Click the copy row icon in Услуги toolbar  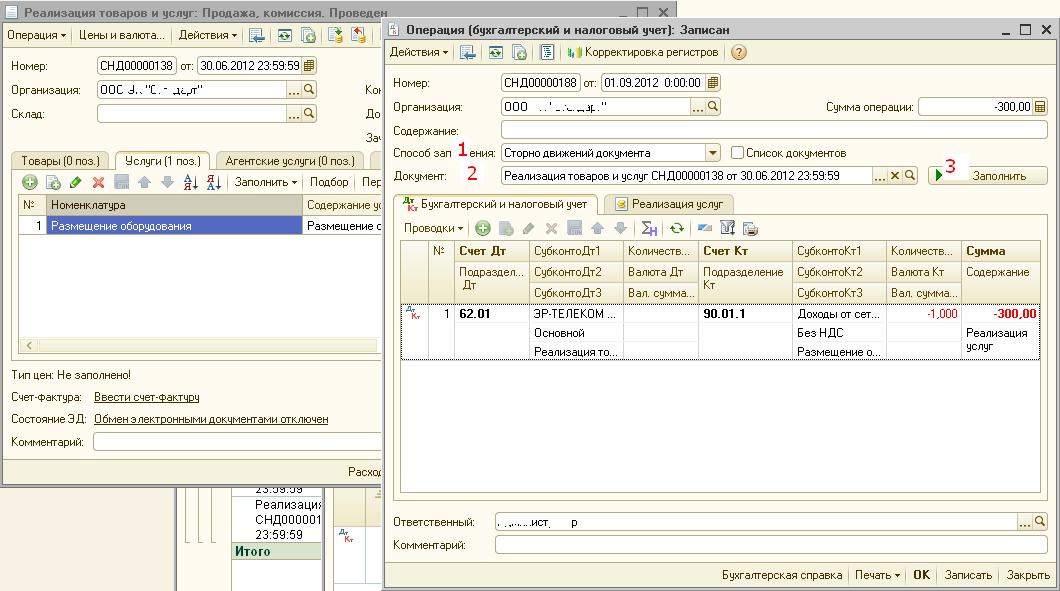53,182
